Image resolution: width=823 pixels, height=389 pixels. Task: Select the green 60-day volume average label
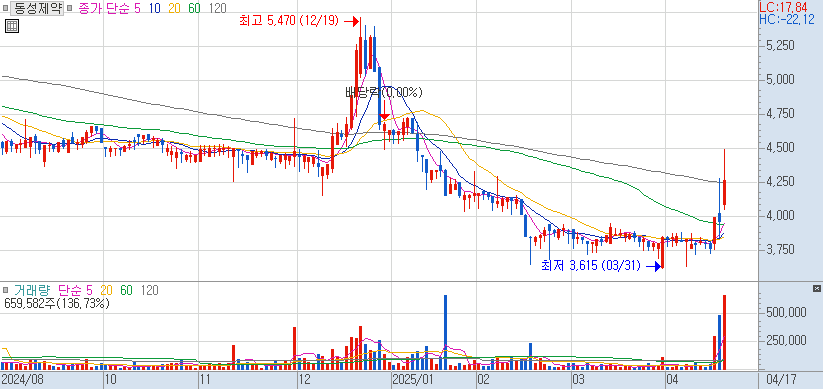pos(126,290)
